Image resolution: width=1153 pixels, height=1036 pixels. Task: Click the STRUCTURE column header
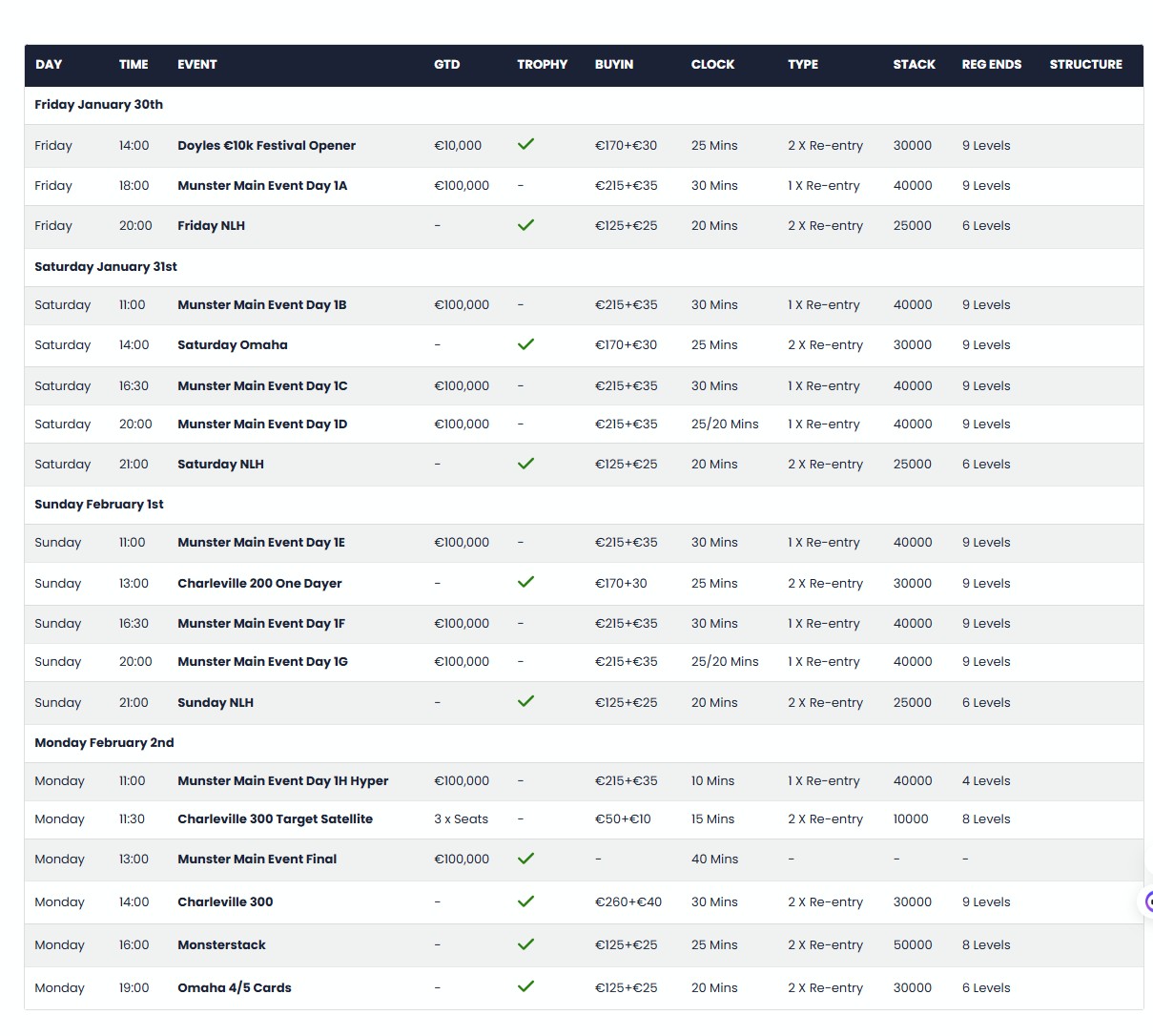[x=1085, y=65]
